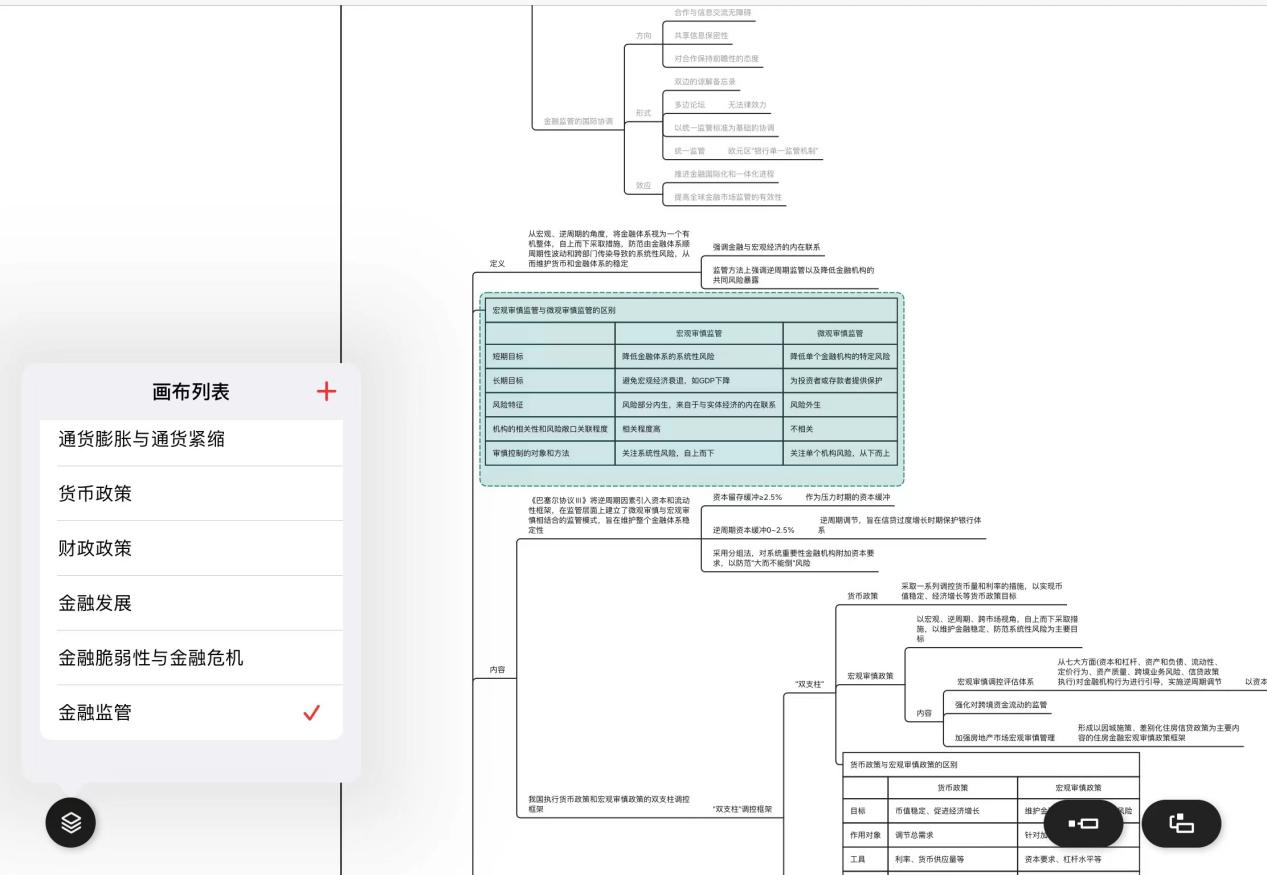Select the 通货膨胀与通货紧缩 canvas
1267x875 pixels.
(141, 439)
